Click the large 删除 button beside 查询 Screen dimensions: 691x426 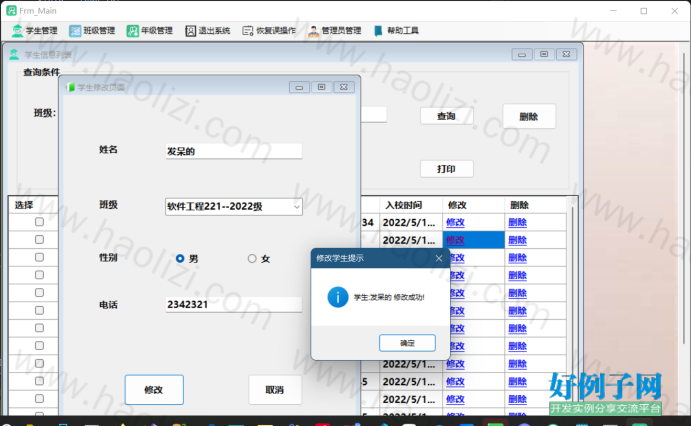point(529,117)
